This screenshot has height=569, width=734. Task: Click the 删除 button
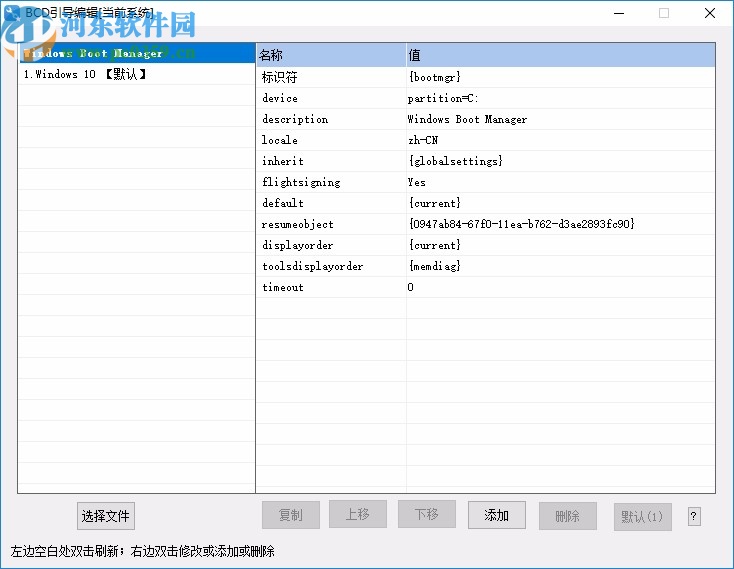point(567,516)
